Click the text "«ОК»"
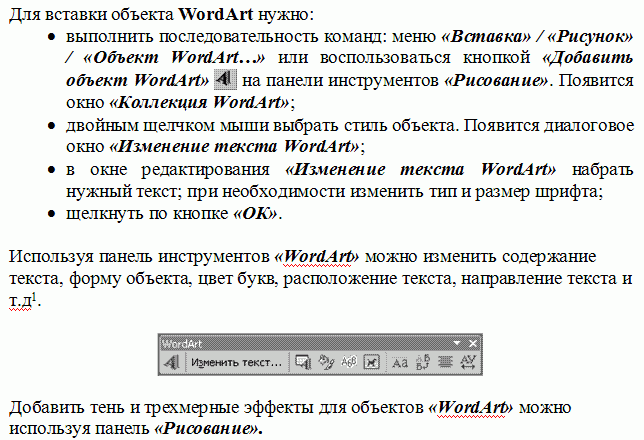 coord(255,213)
